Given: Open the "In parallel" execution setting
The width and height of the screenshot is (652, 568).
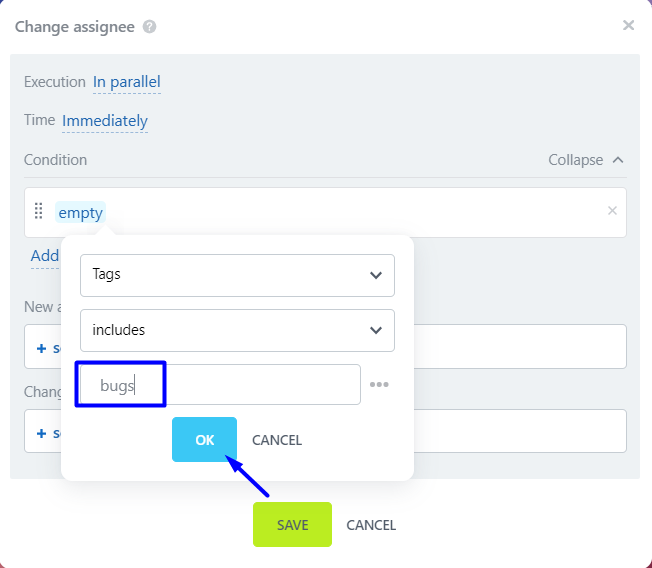Looking at the screenshot, I should (126, 82).
